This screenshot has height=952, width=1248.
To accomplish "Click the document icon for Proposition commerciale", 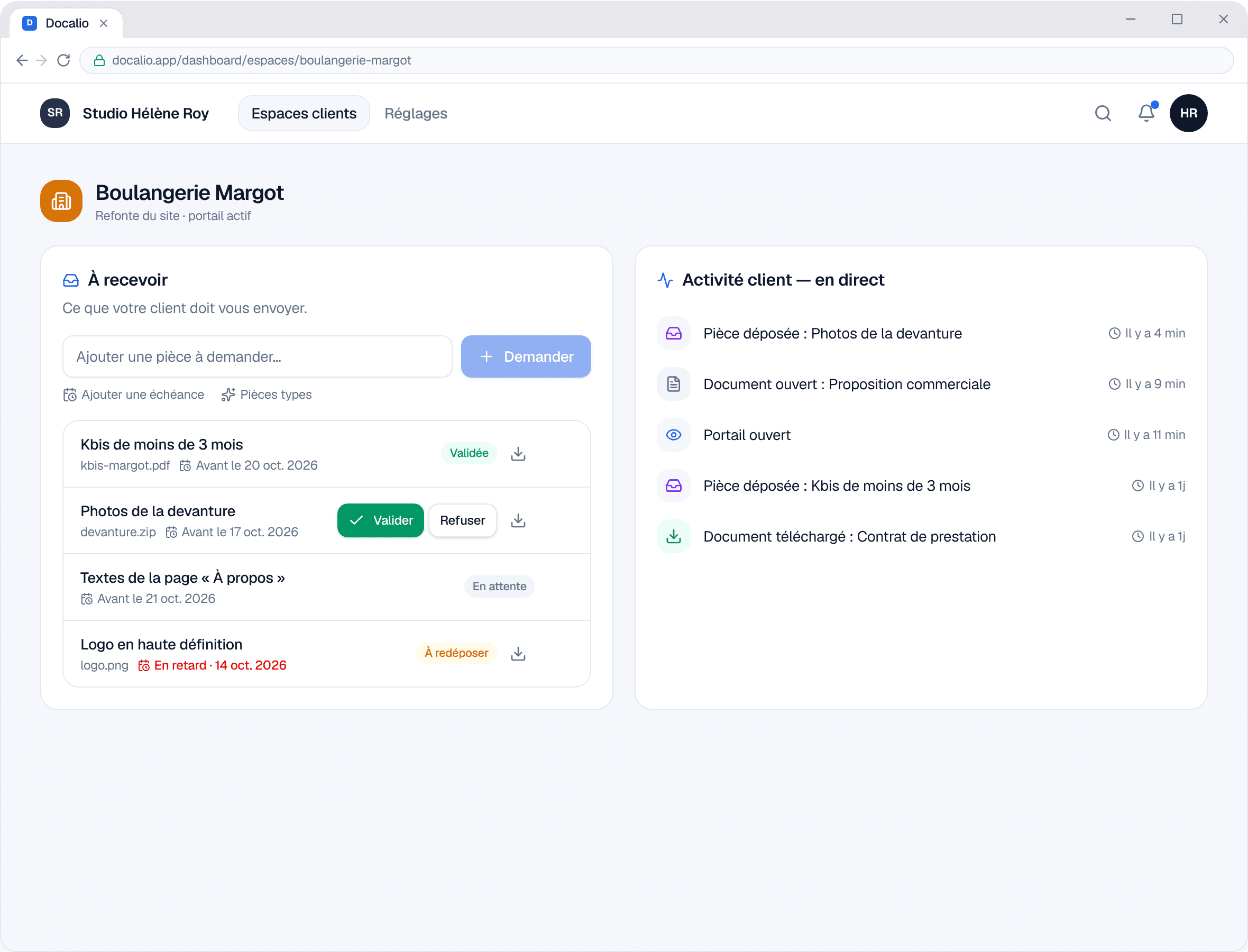I will point(673,384).
